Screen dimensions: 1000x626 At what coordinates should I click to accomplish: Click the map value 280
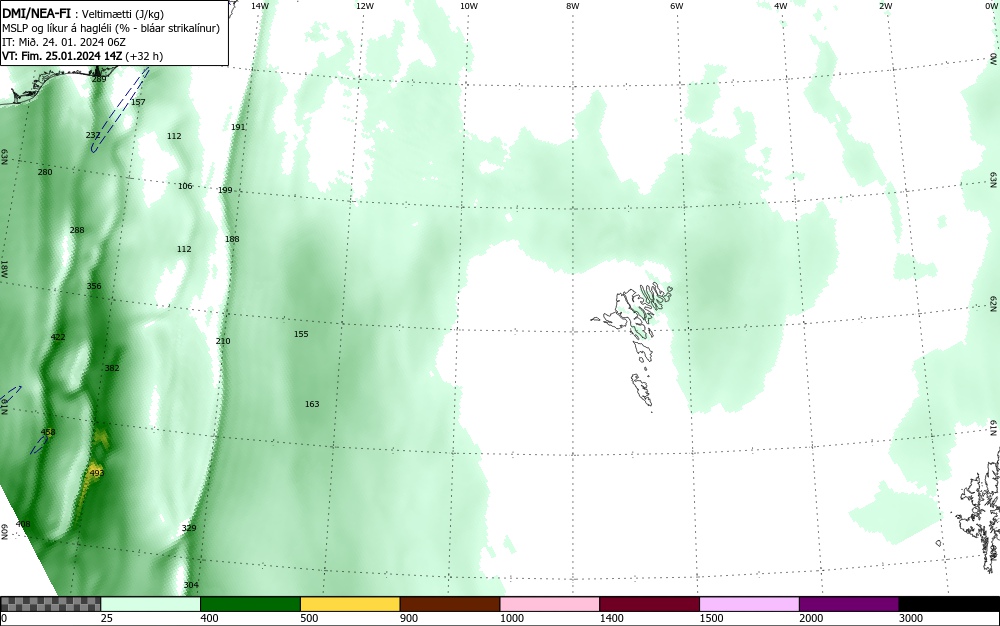pyautogui.click(x=45, y=172)
